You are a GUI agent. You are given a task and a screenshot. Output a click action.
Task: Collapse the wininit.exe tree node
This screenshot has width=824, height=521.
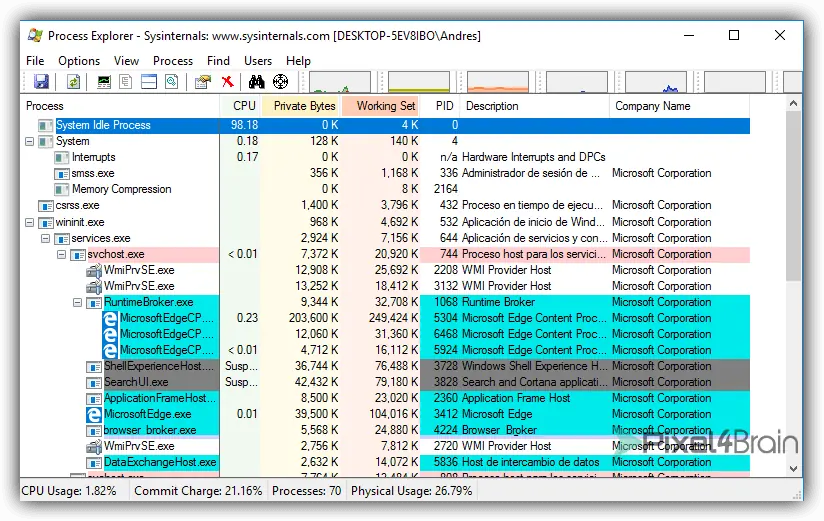29,222
